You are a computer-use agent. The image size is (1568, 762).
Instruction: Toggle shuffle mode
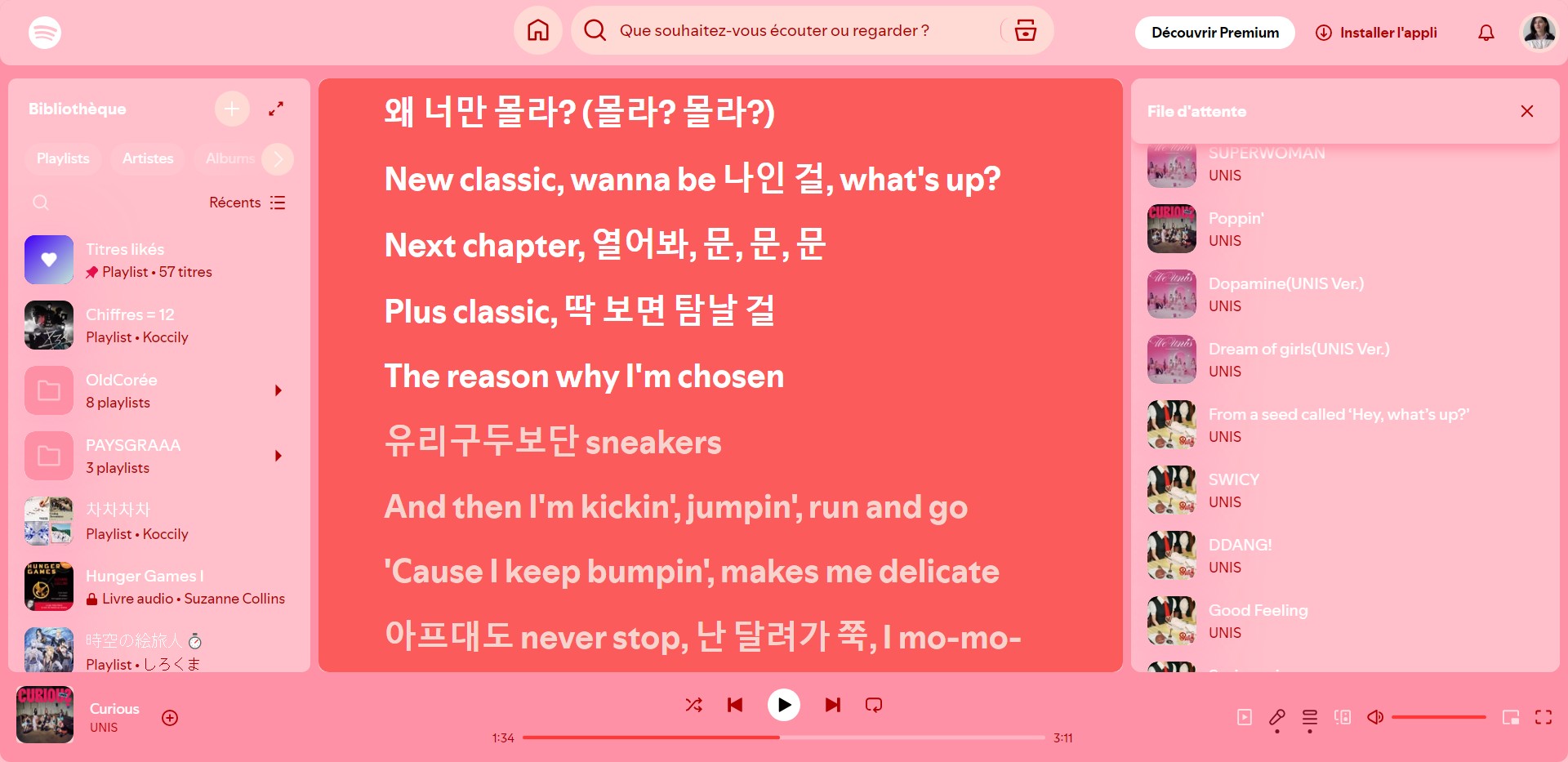pyautogui.click(x=694, y=705)
